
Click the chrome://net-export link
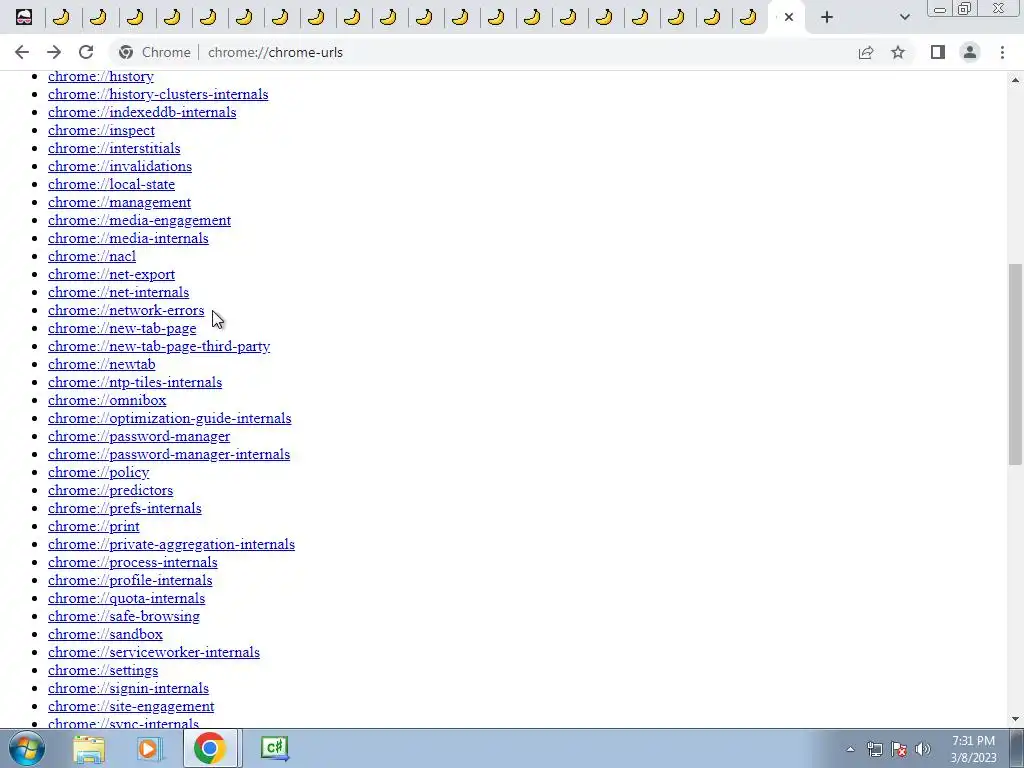point(111,274)
